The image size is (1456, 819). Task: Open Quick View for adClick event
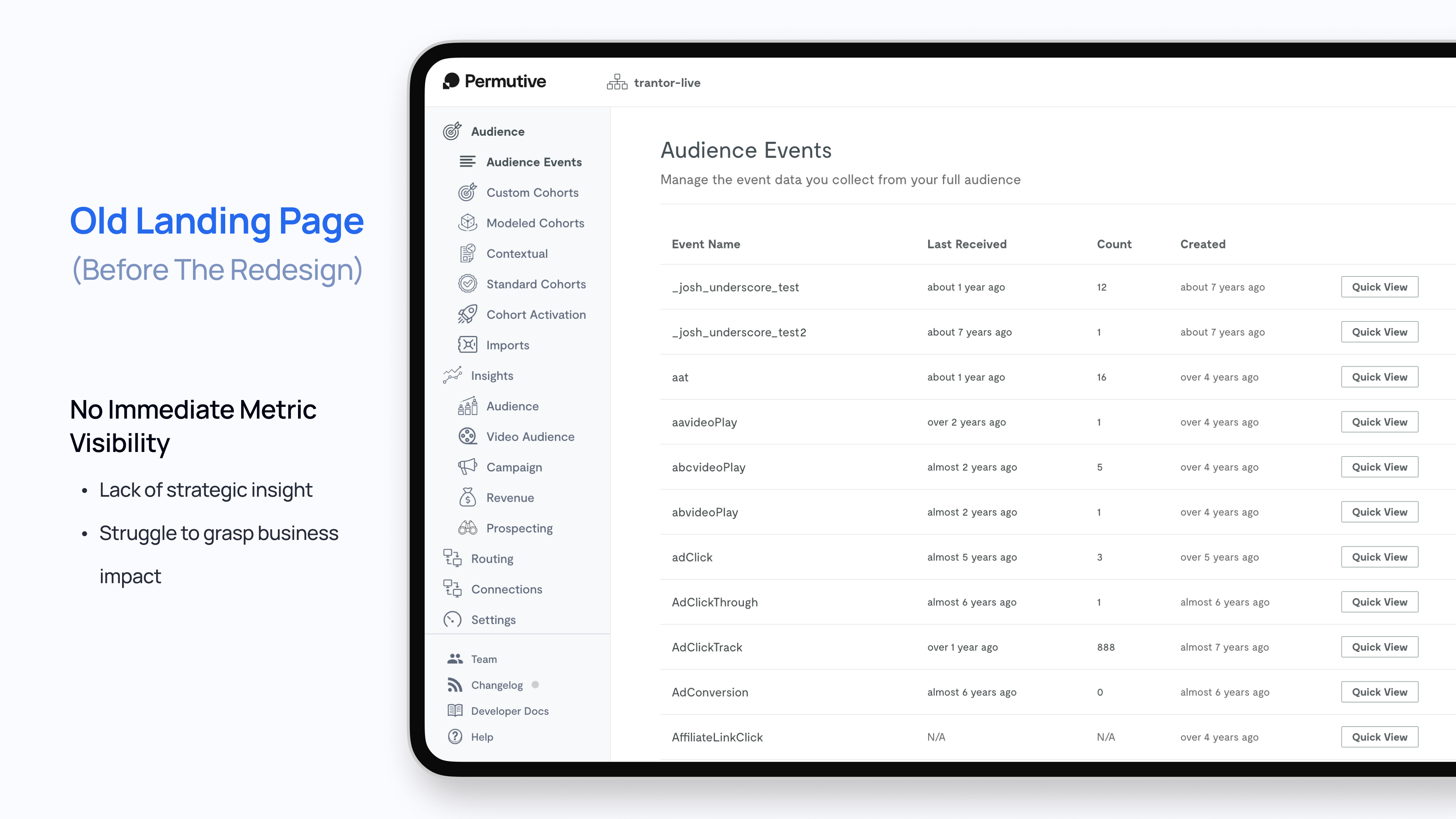tap(1379, 557)
